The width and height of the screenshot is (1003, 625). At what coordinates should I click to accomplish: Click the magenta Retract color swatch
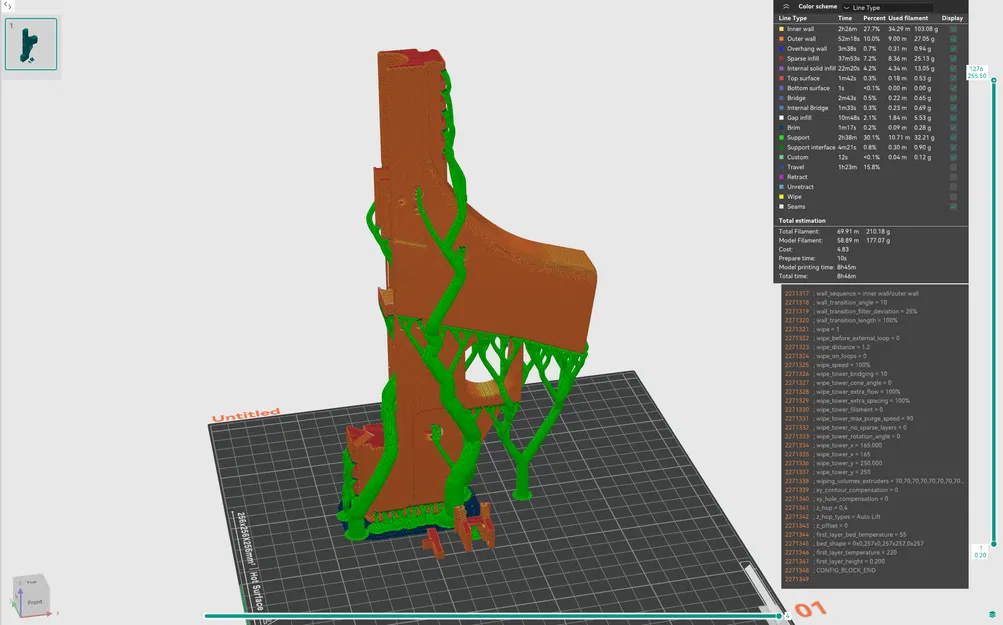781,177
